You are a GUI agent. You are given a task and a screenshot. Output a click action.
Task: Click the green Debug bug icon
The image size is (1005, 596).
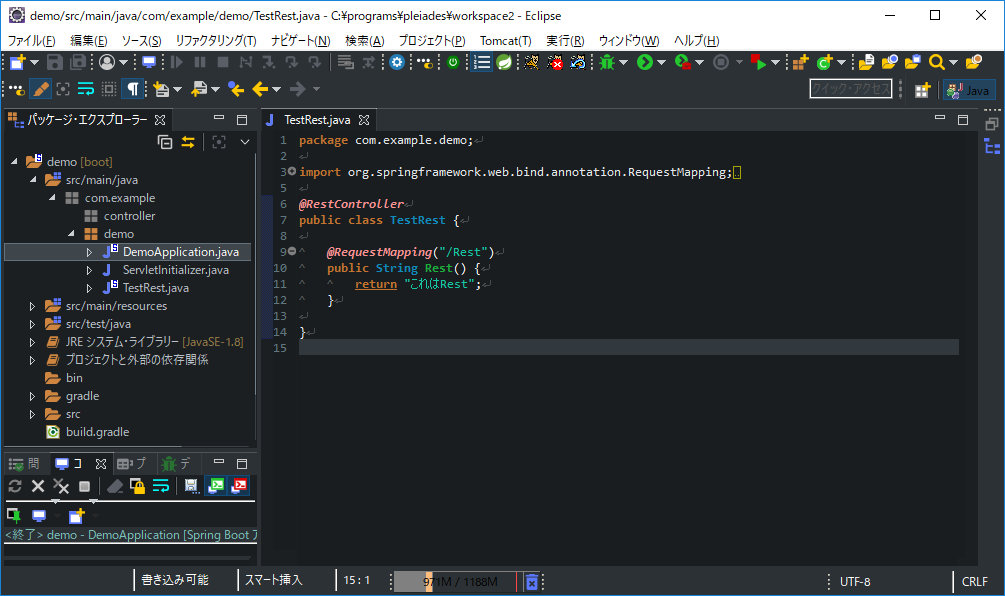(606, 62)
